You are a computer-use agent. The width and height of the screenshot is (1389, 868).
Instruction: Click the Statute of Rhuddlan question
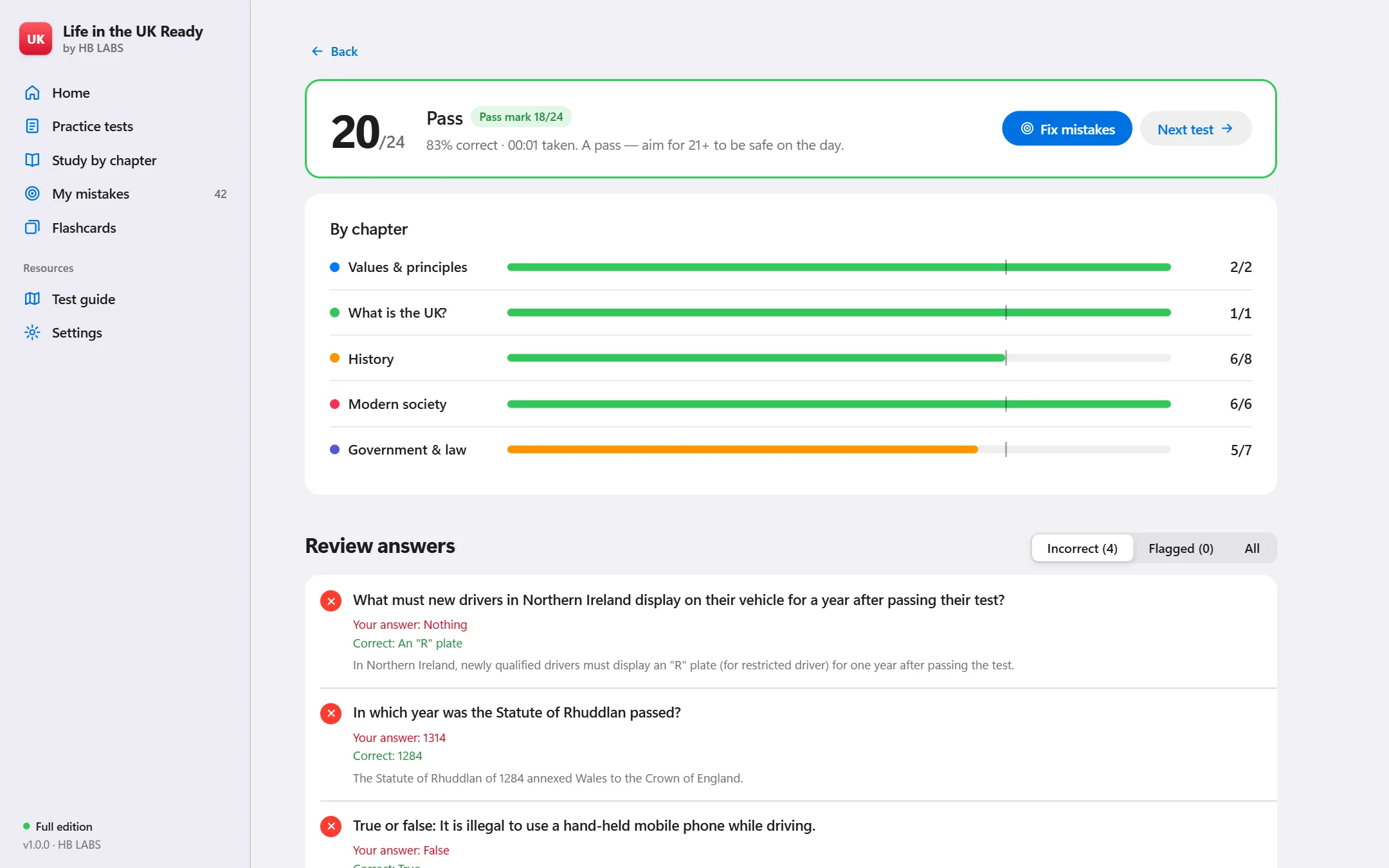[x=517, y=712]
